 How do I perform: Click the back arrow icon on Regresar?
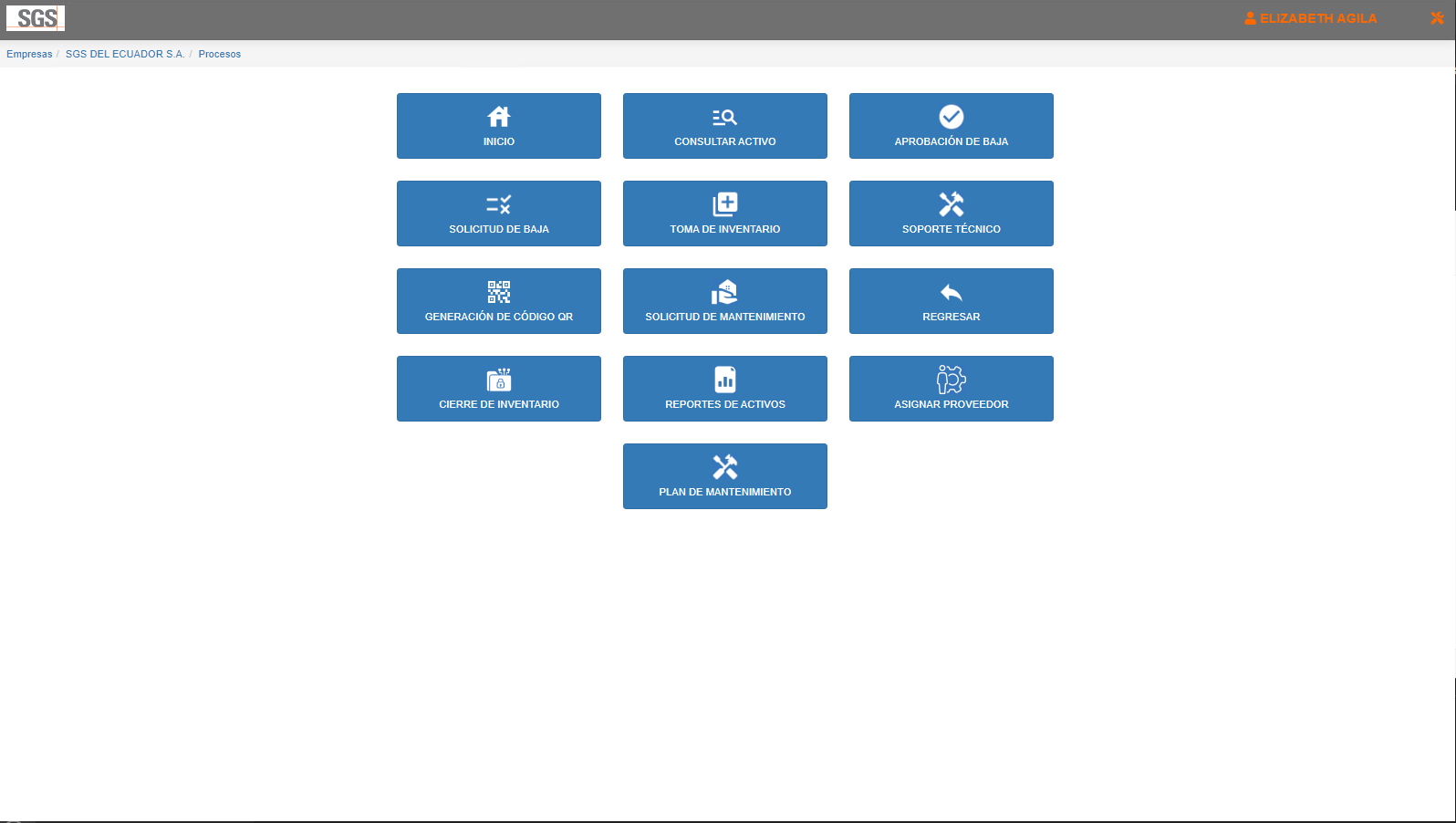pyautogui.click(x=951, y=292)
